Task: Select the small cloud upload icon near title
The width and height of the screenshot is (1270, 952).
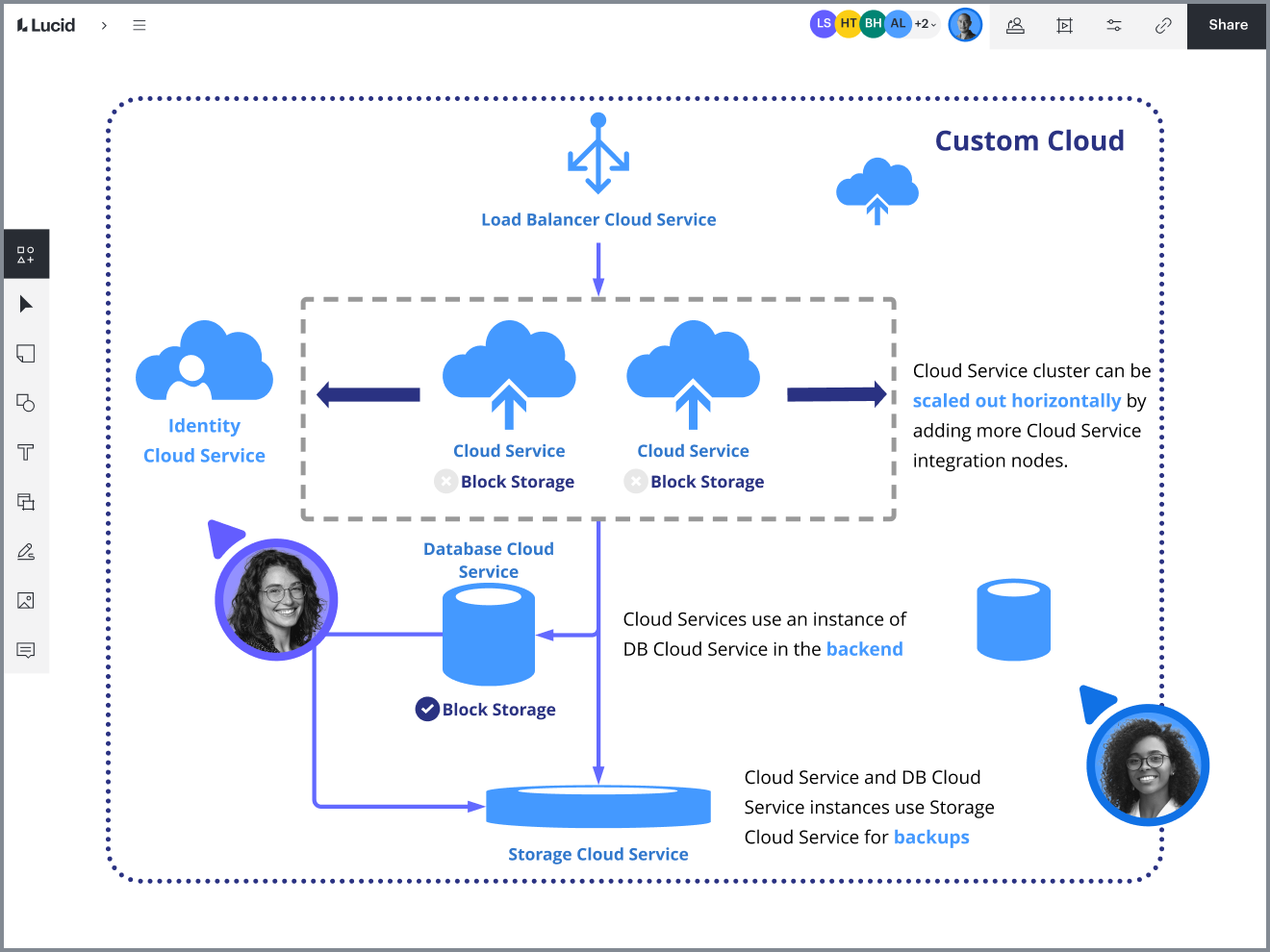Action: point(877,191)
